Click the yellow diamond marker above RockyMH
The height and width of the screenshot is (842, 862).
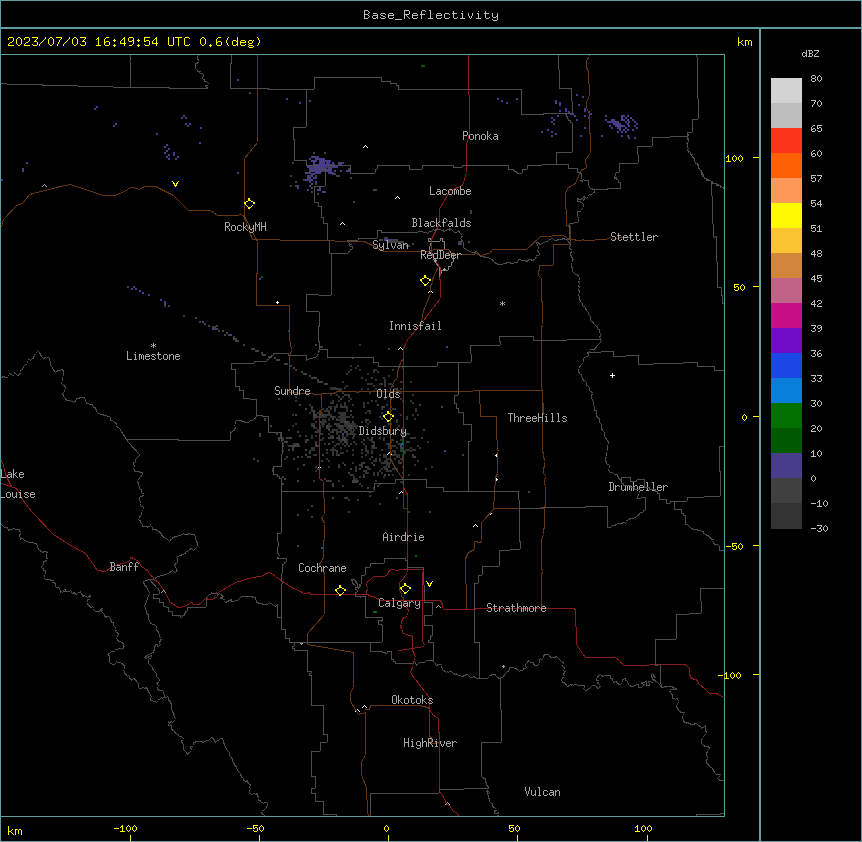pos(250,204)
